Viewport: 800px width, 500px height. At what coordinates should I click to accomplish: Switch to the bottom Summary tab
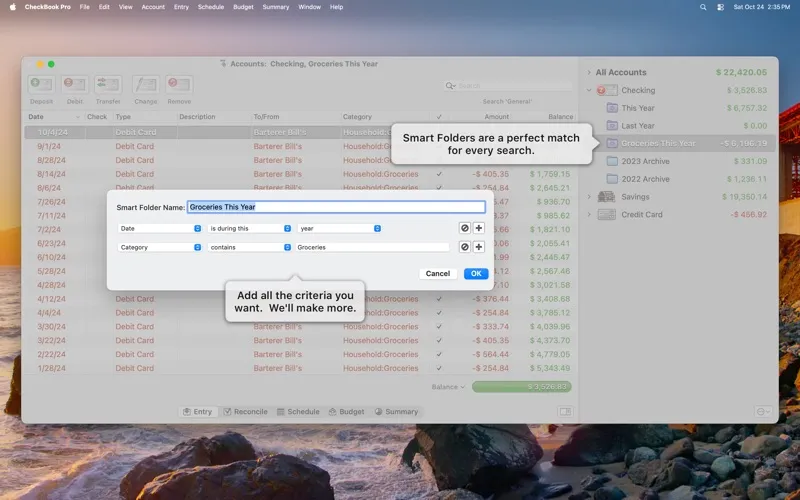[x=396, y=412]
